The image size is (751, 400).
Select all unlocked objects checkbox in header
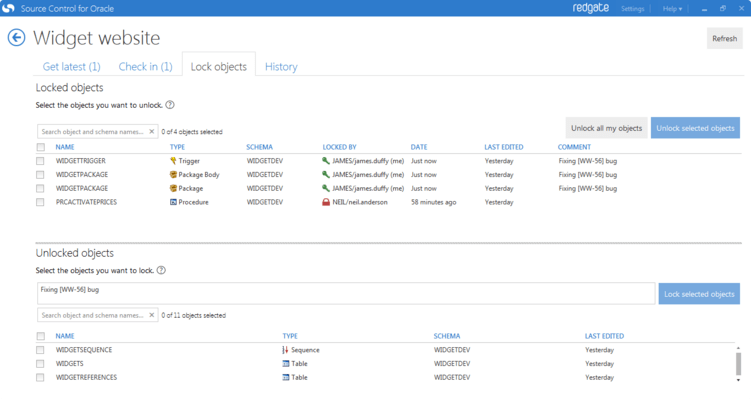tap(41, 336)
